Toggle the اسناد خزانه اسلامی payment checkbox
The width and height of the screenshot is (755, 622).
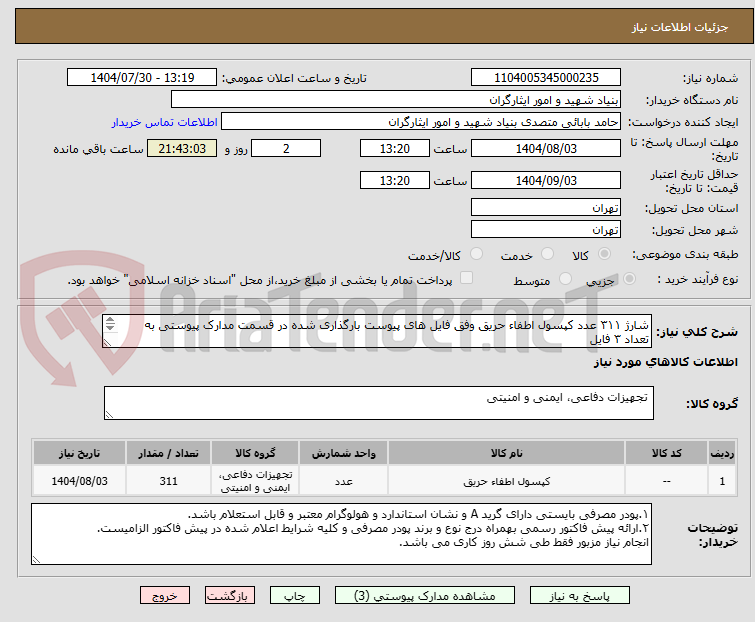click(x=466, y=278)
